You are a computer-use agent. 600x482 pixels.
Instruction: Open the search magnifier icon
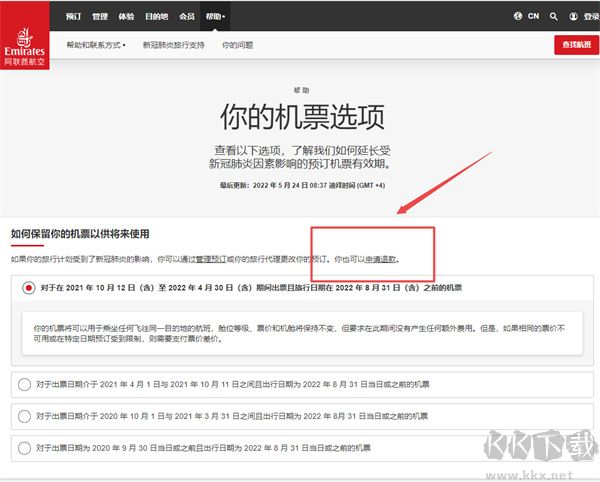pos(553,16)
